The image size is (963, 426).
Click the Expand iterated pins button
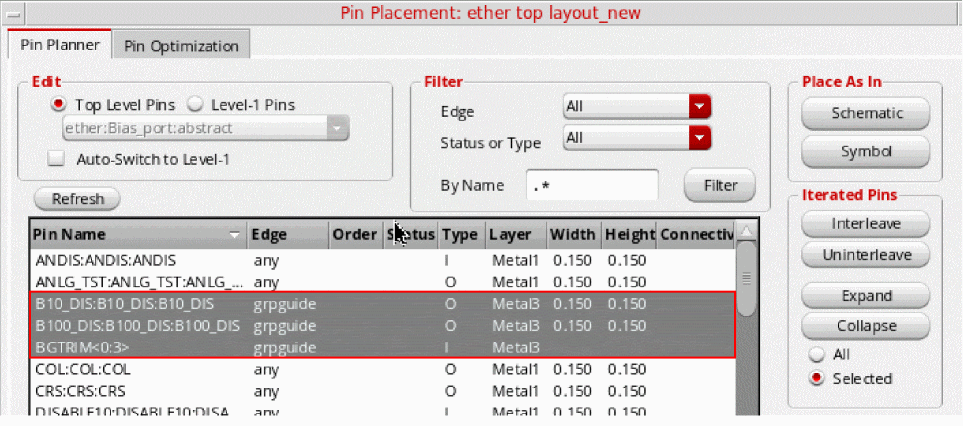pos(866,296)
